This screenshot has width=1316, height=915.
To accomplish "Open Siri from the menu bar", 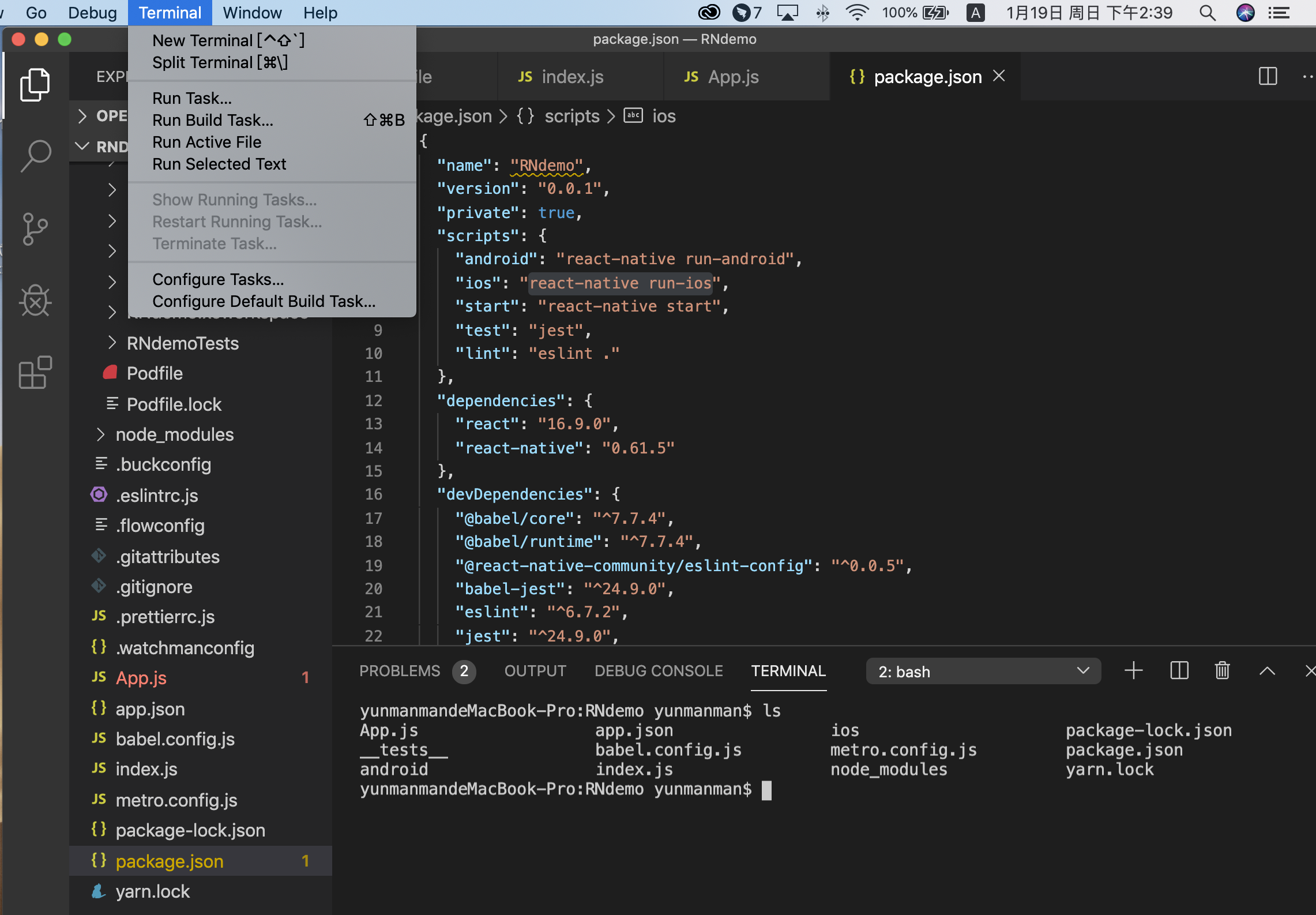I will pyautogui.click(x=1246, y=13).
